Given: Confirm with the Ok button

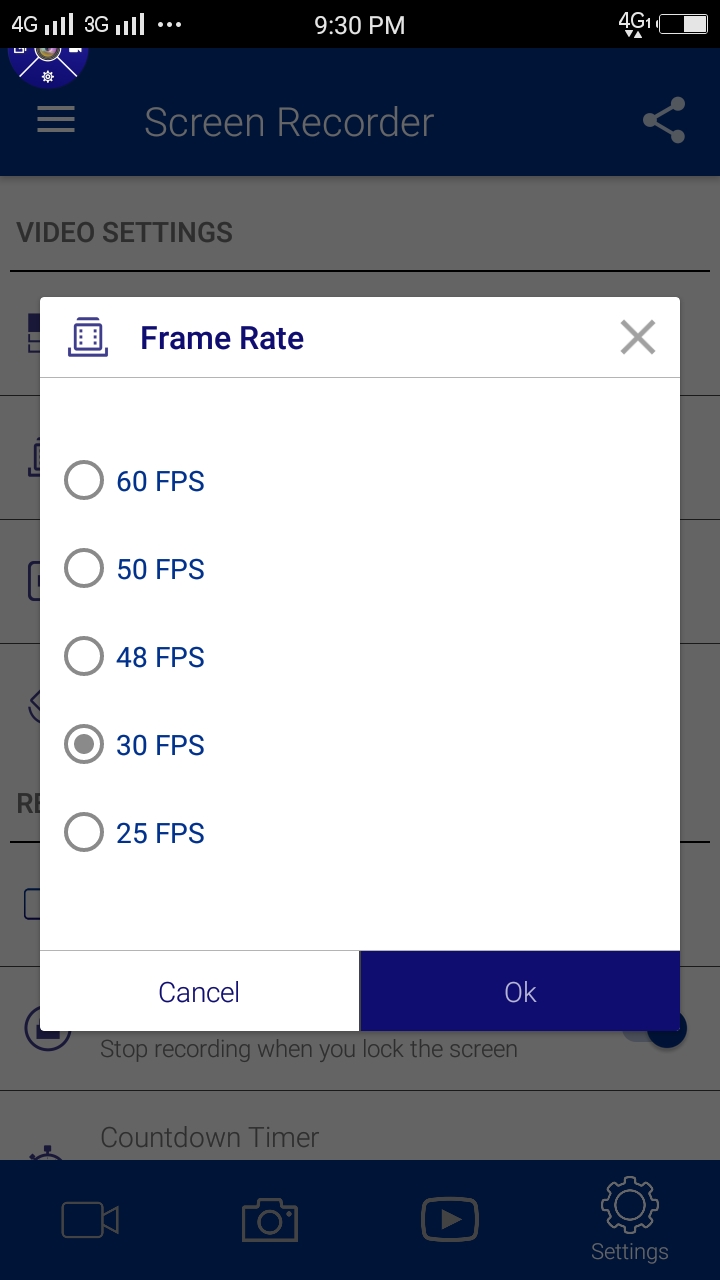Looking at the screenshot, I should [520, 991].
